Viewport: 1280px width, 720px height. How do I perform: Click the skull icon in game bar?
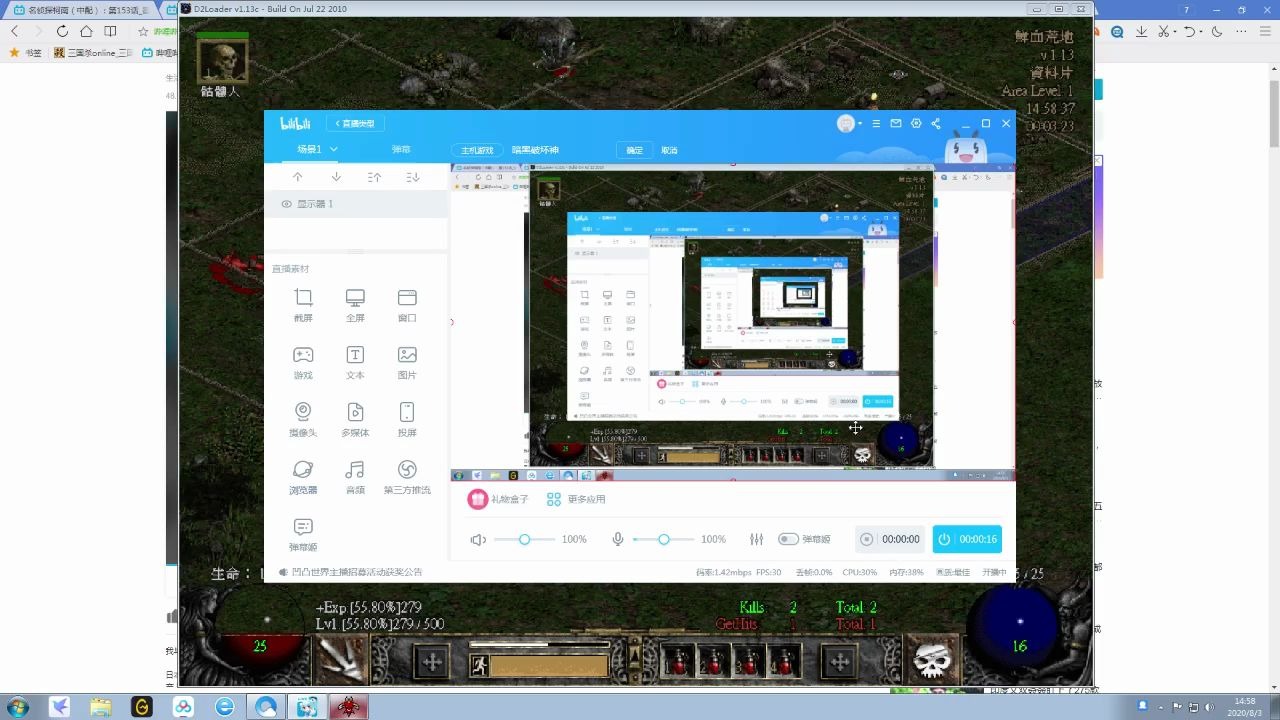point(932,661)
